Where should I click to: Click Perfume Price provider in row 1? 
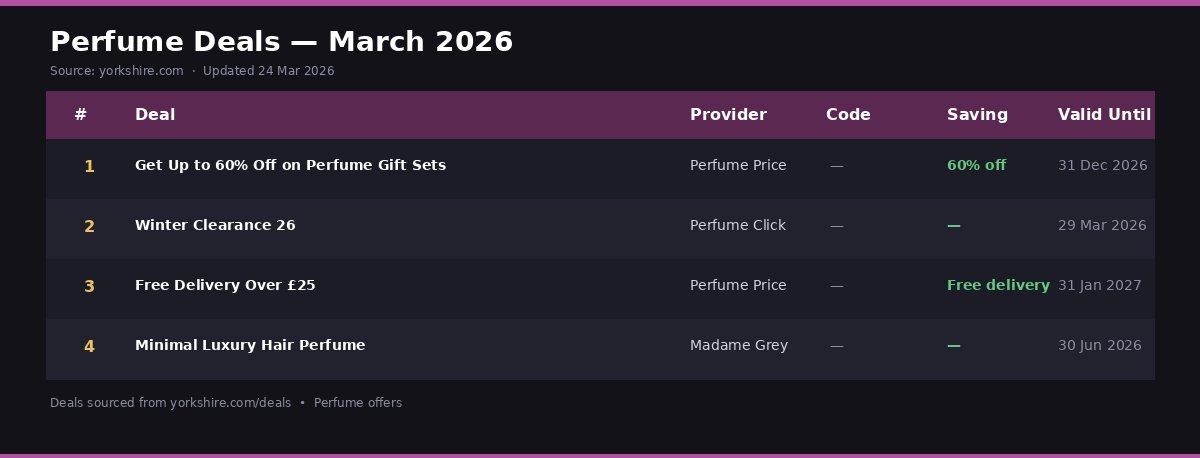(737, 165)
